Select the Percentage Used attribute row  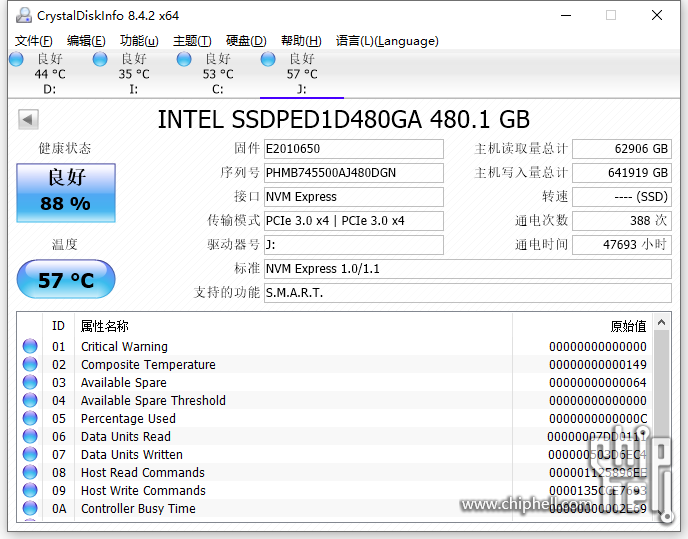(335, 418)
